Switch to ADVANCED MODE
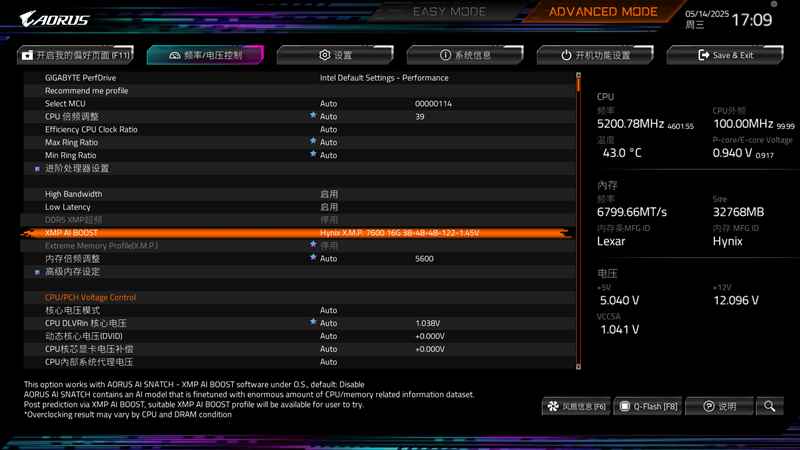This screenshot has width=800, height=450. click(x=603, y=11)
